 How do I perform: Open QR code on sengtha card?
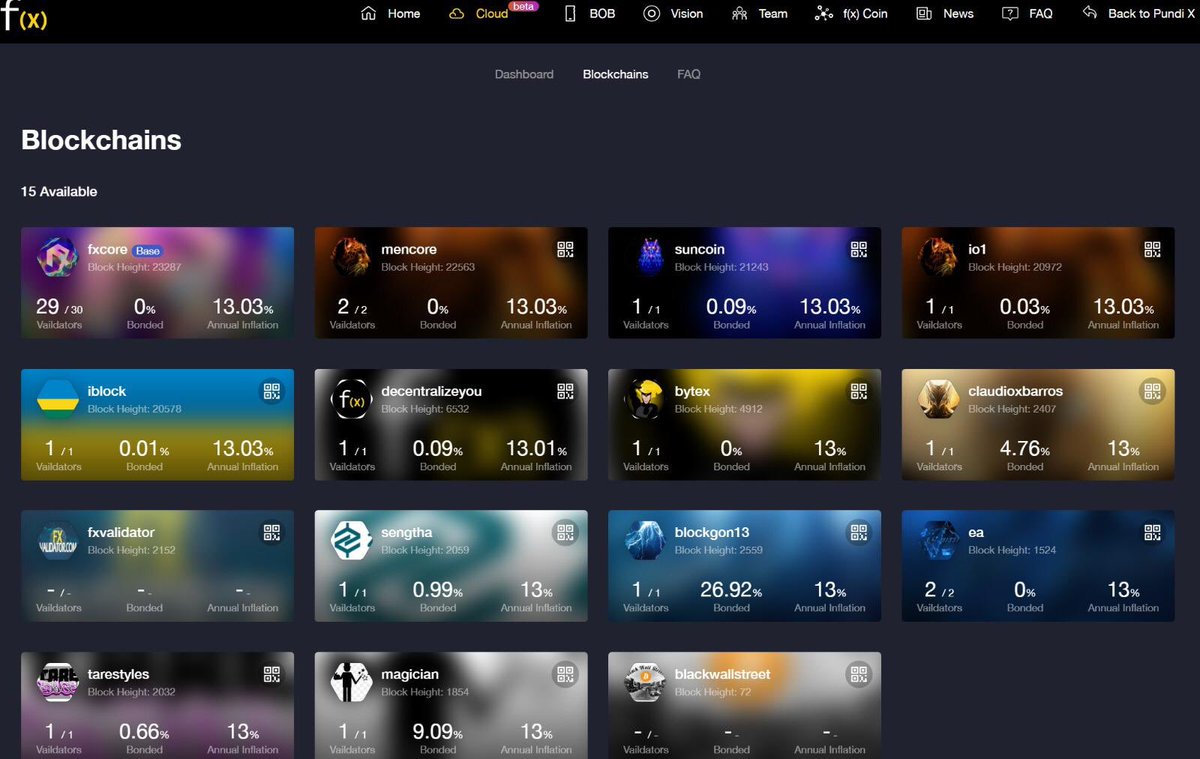[565, 533]
